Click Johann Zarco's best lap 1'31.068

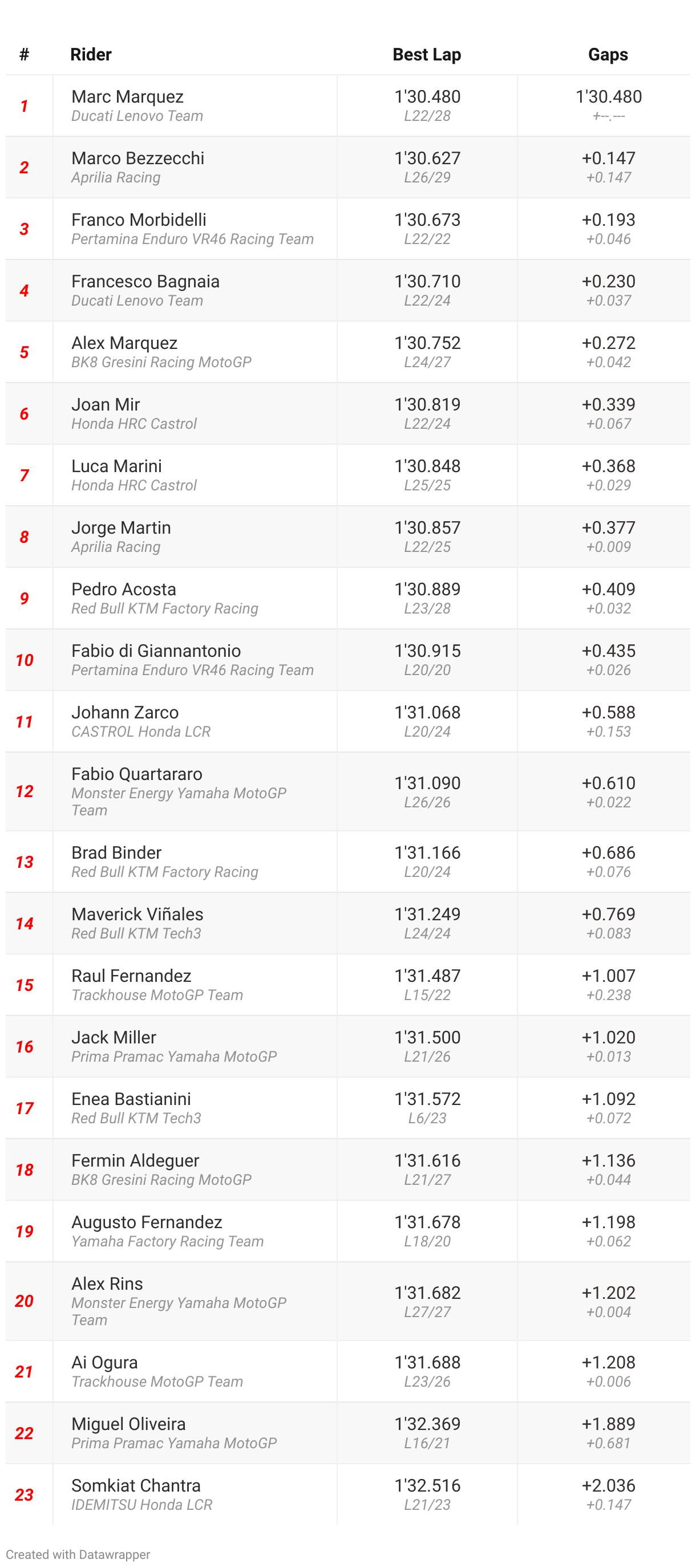[427, 712]
